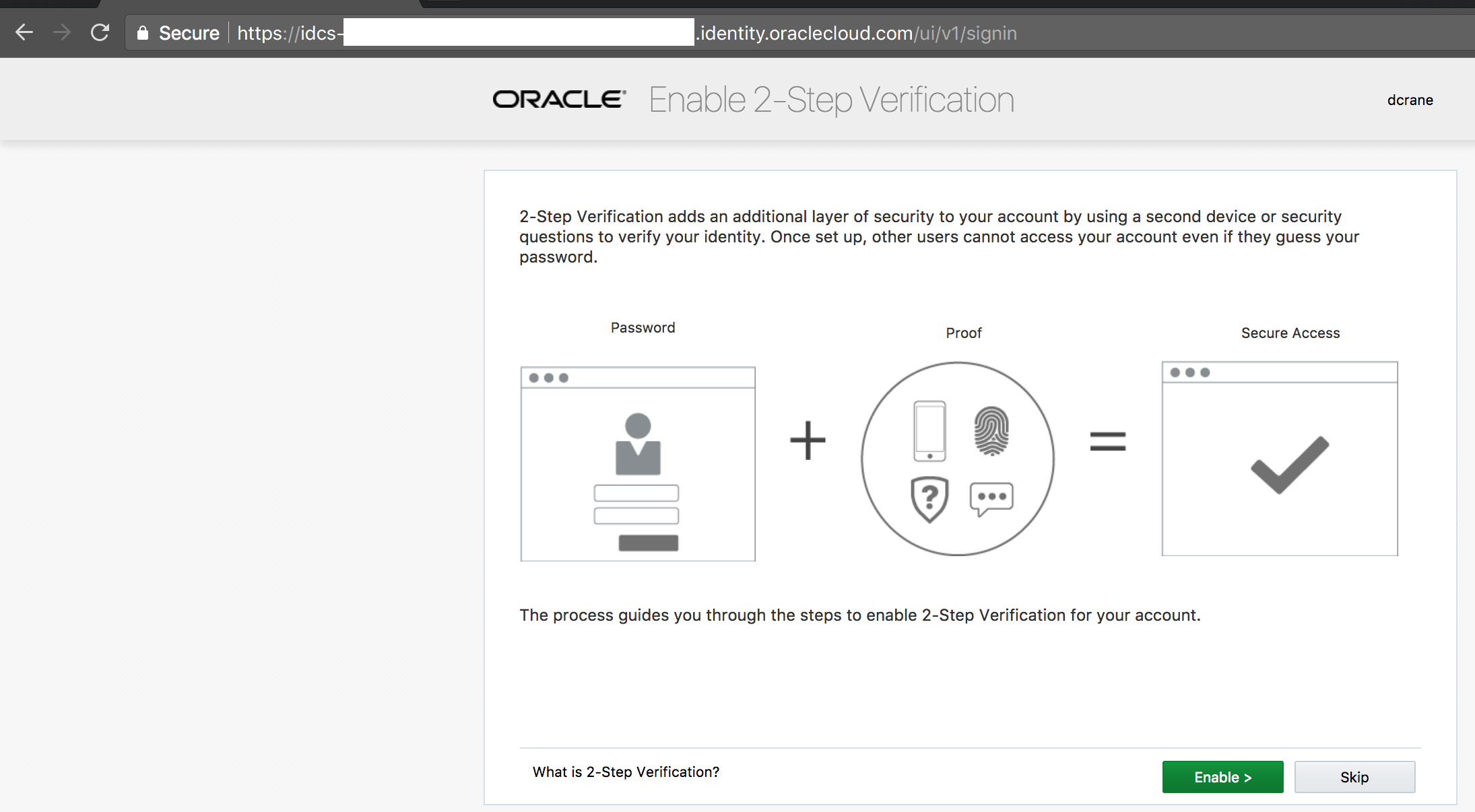Click the Enable 2-Step Verification heading
Screen dimensions: 1475x812
[x=832, y=100]
